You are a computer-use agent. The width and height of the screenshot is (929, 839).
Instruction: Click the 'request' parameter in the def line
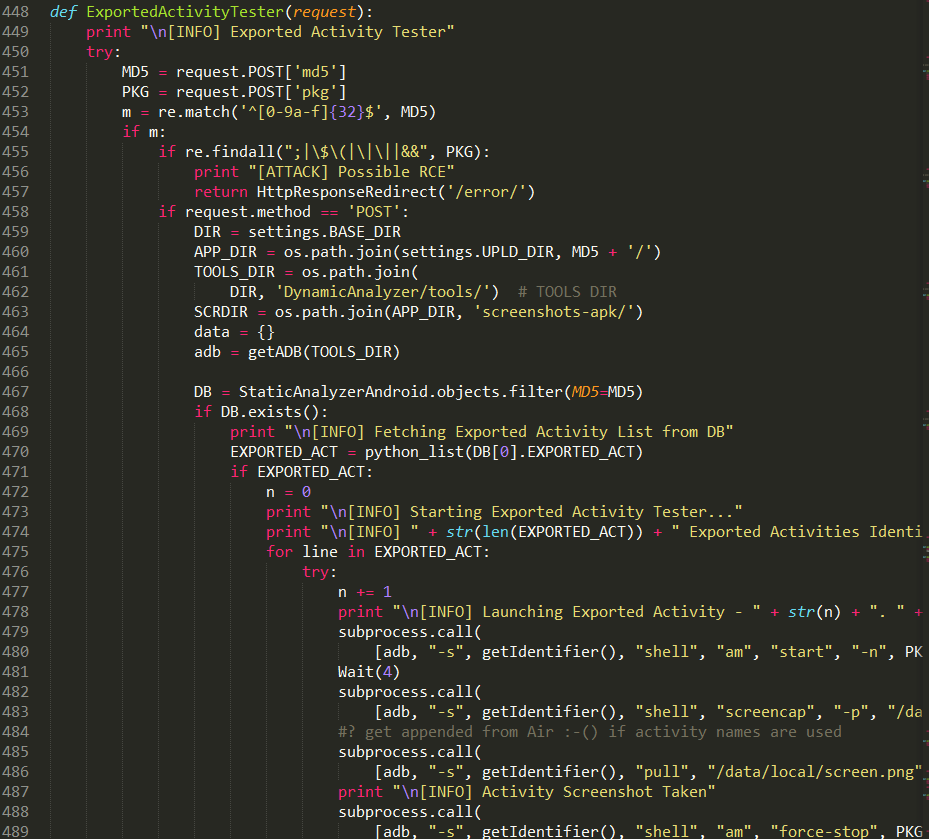tap(324, 12)
